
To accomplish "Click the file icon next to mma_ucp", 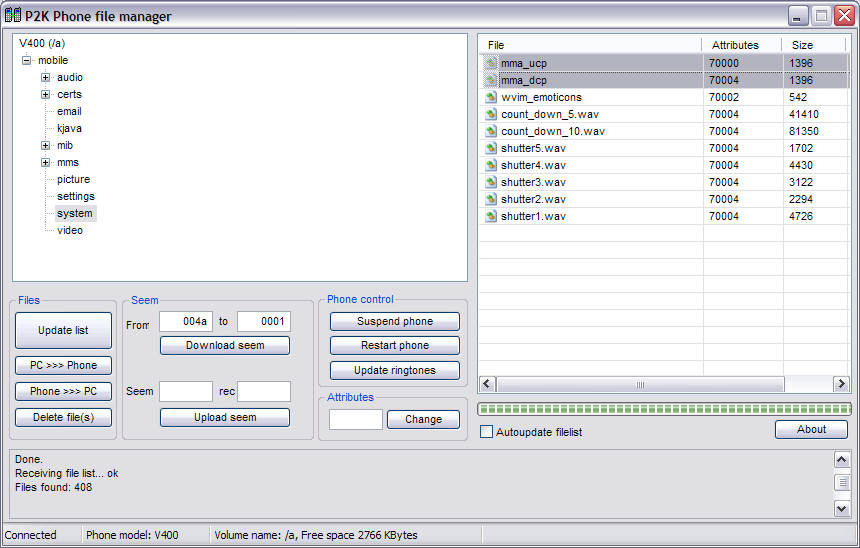I will click(490, 63).
